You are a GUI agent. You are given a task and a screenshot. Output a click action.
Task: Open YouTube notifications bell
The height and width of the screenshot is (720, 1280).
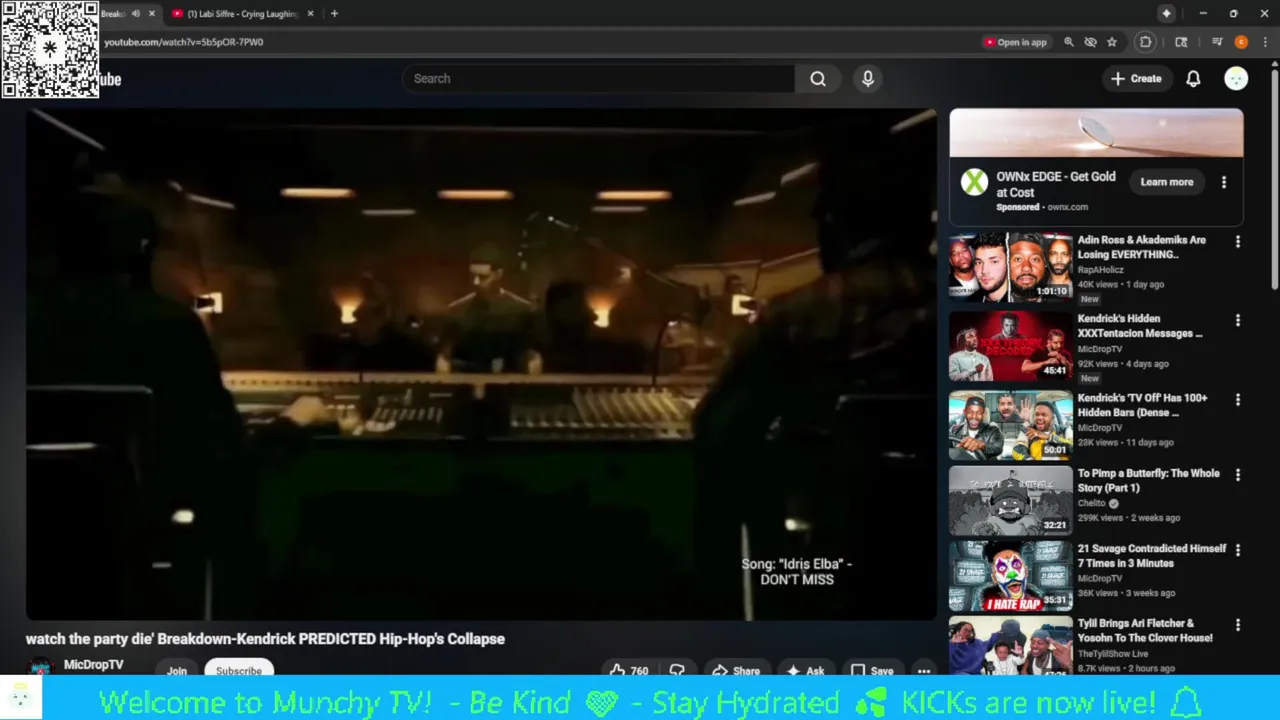pyautogui.click(x=1193, y=79)
